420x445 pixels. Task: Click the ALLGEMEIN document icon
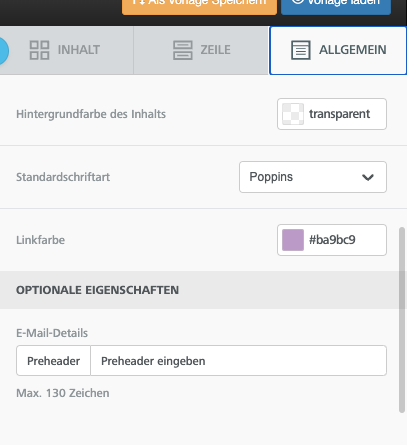(x=301, y=50)
